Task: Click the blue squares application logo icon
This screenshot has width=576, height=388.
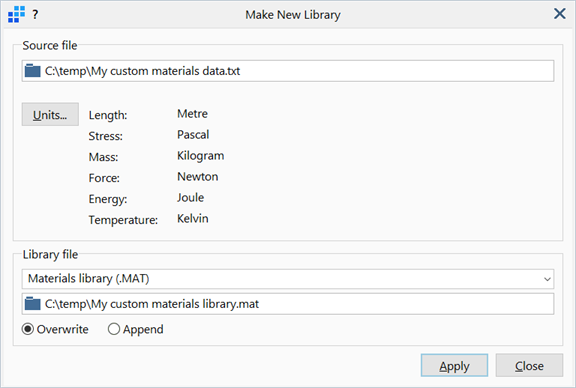Action: 17,14
